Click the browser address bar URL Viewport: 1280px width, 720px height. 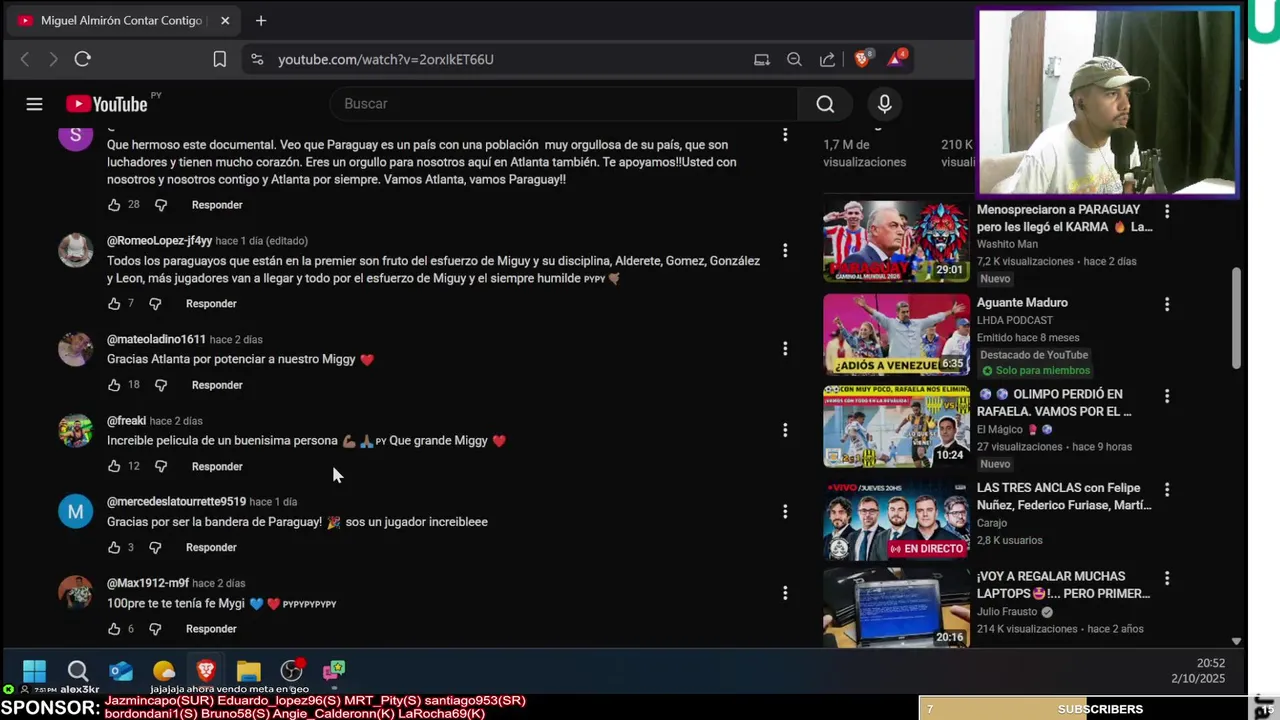(x=385, y=59)
